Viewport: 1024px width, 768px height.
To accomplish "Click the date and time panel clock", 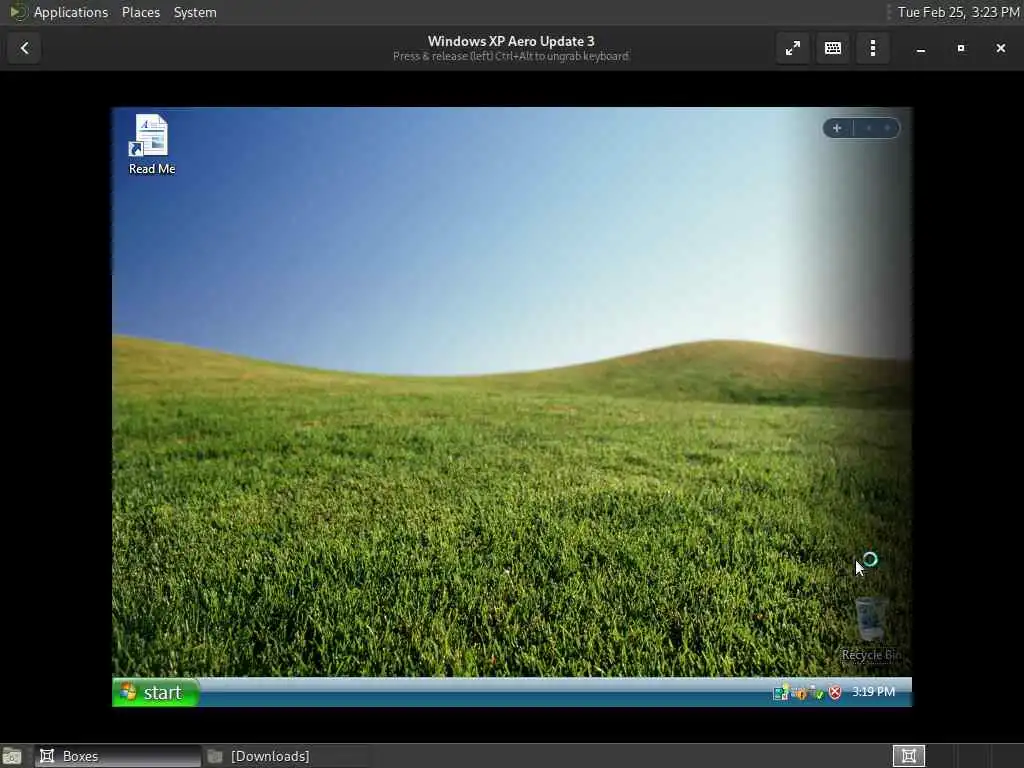I will tap(958, 12).
